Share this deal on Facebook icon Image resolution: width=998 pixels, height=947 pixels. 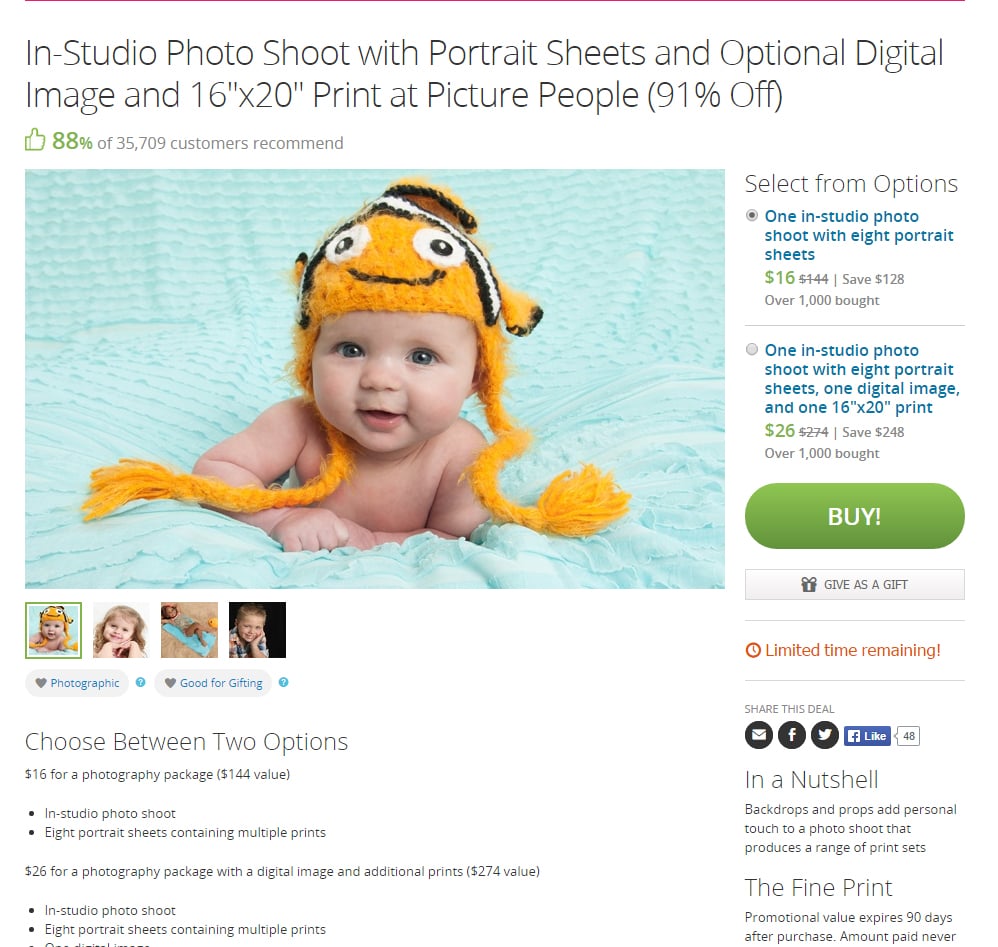(x=792, y=735)
